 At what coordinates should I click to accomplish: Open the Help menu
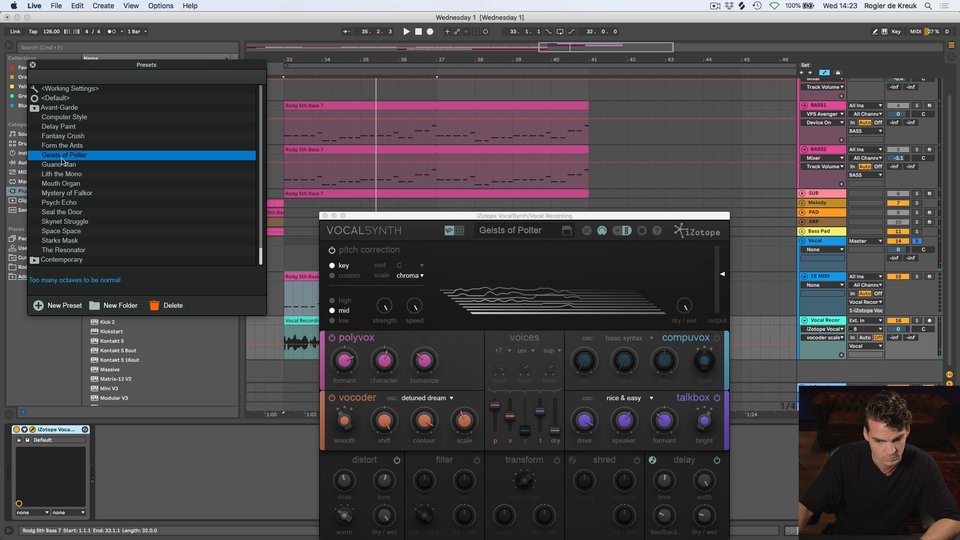point(190,6)
